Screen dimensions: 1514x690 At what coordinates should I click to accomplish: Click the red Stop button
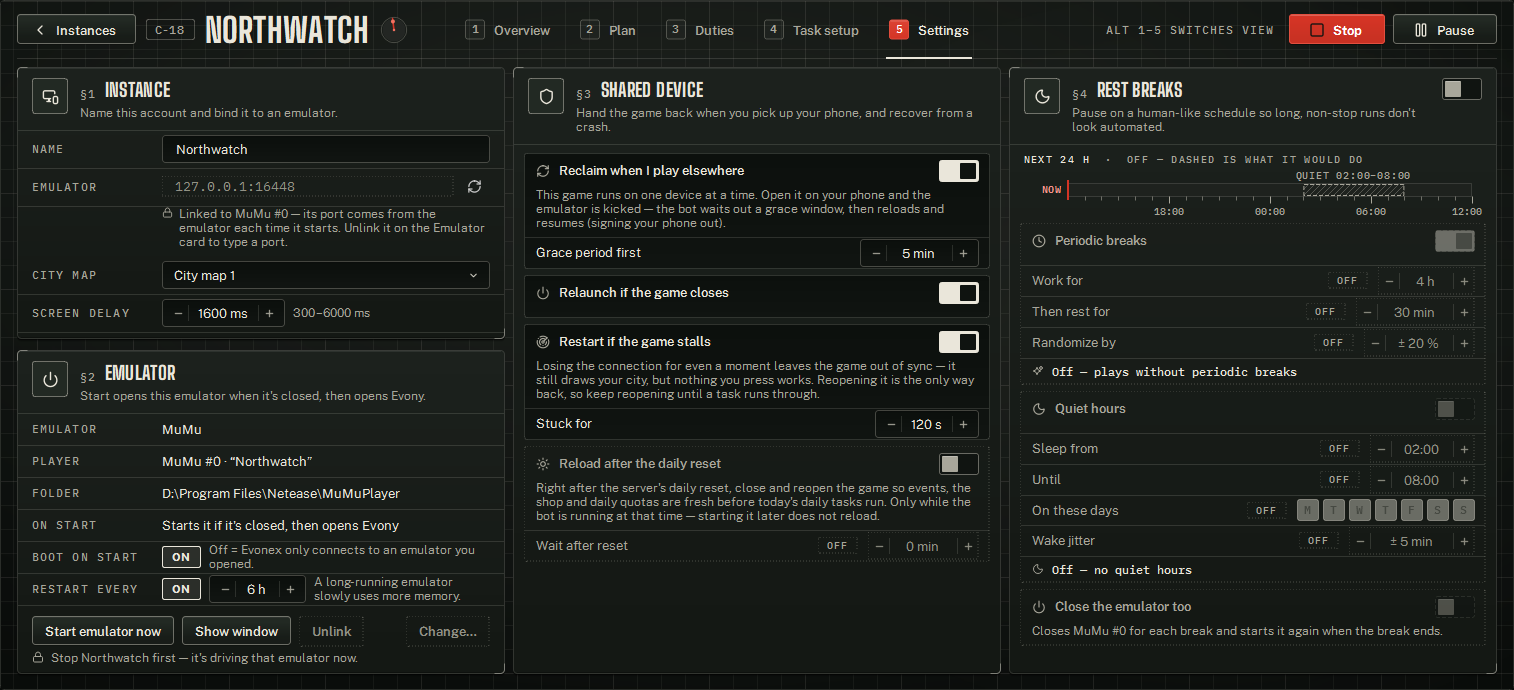[1336, 30]
